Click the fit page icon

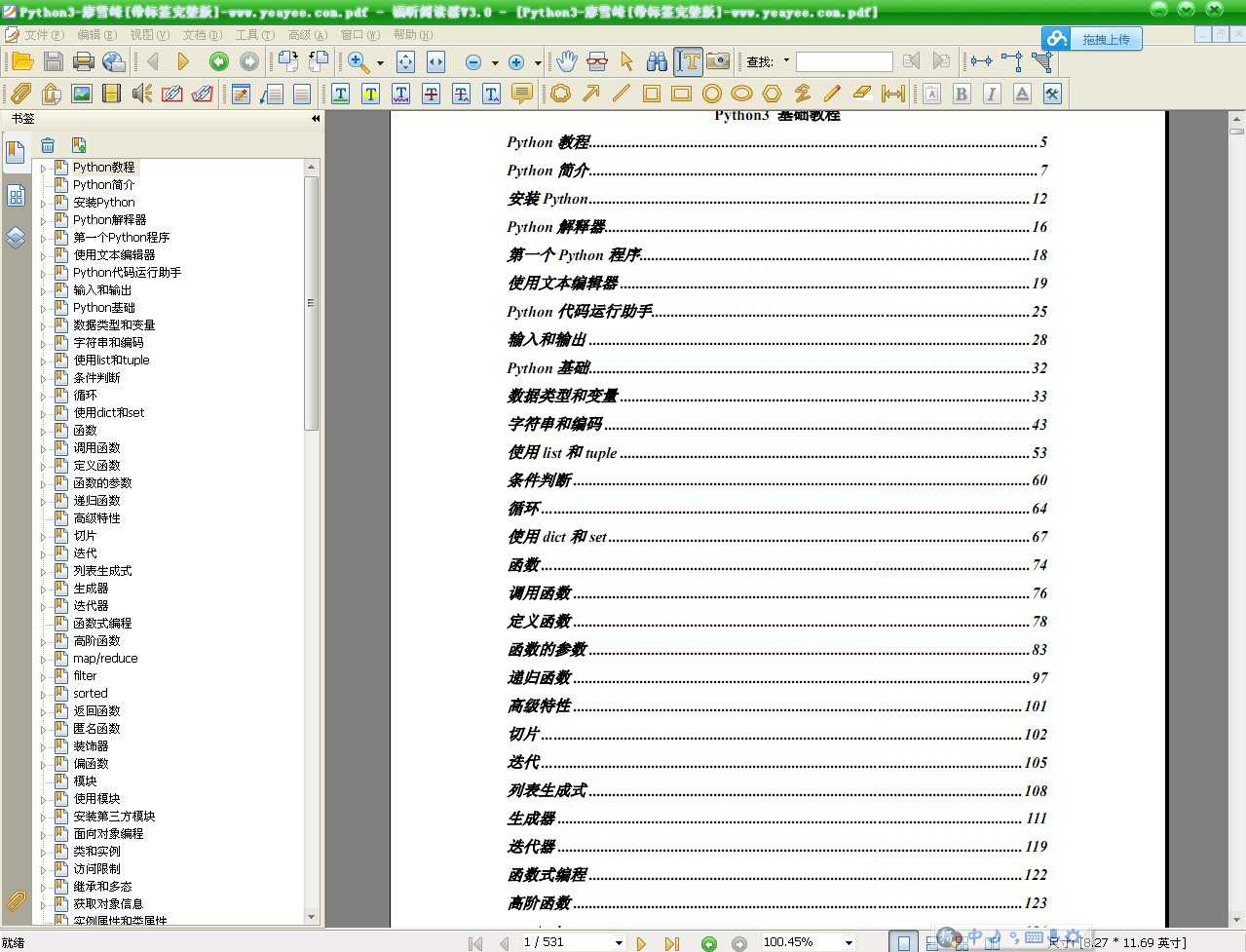coord(406,62)
